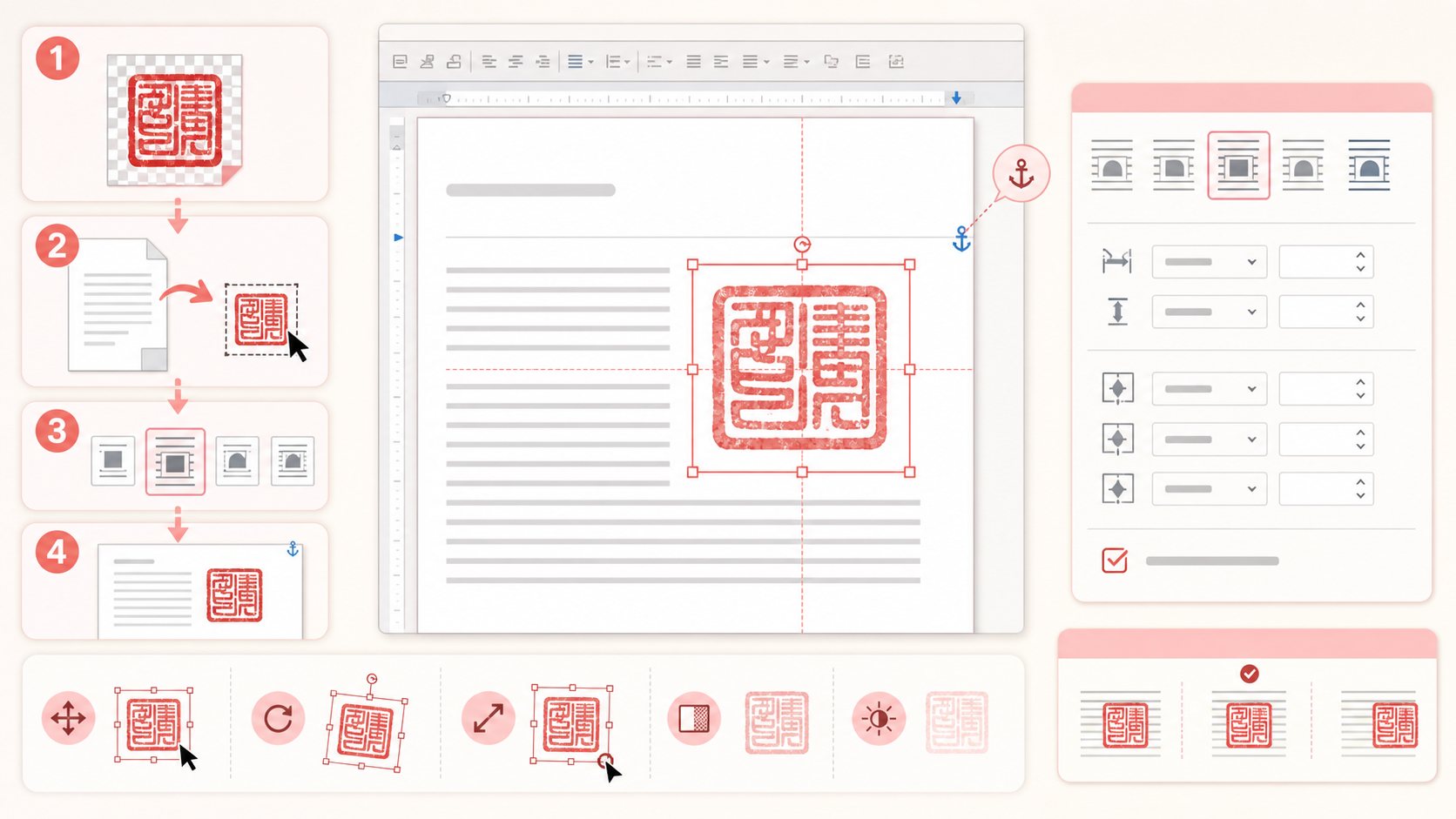Image resolution: width=1456 pixels, height=819 pixels.
Task: Click the blue triangle marker on the vertical ruler
Action: 399,237
